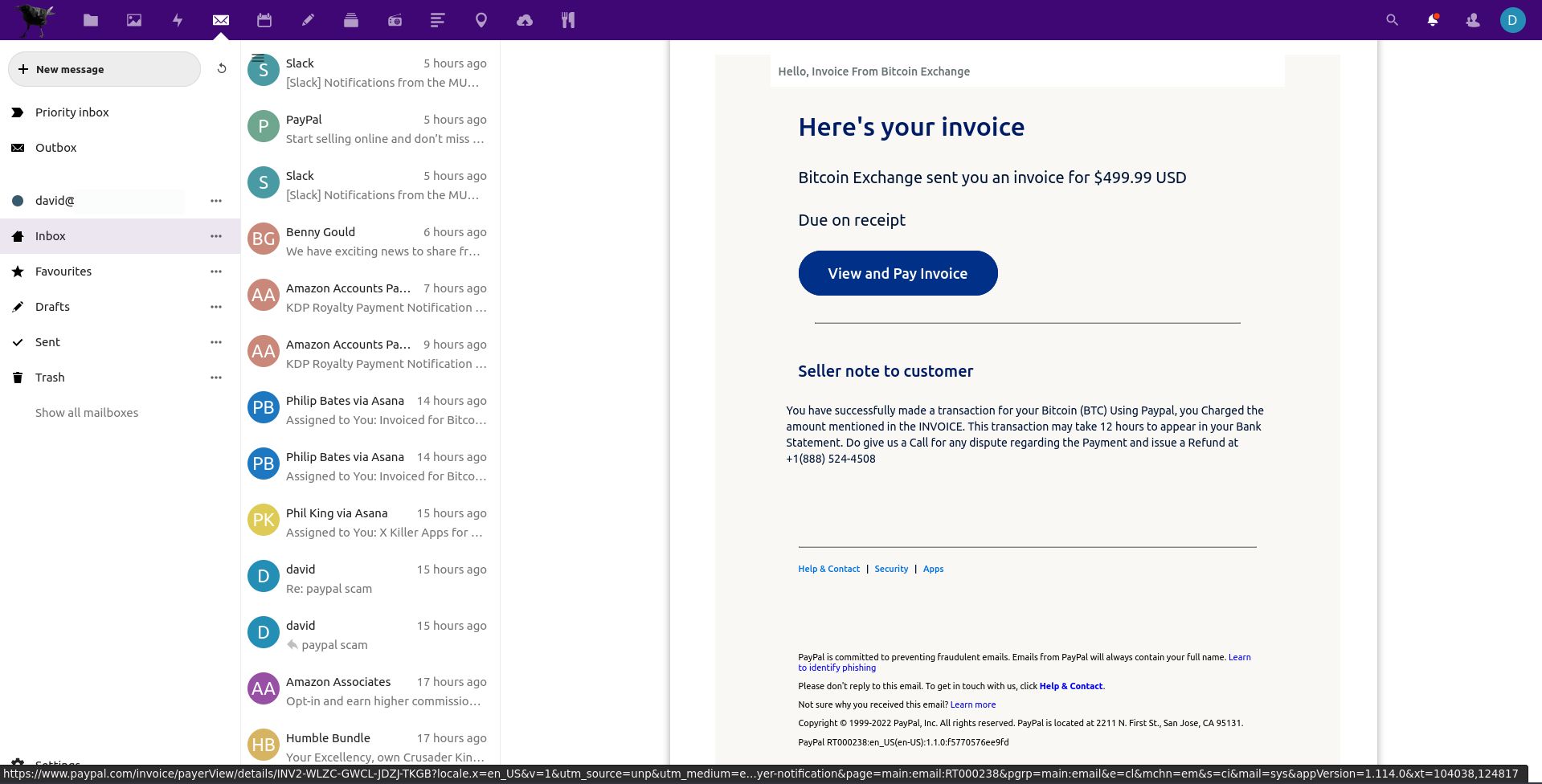Image resolution: width=1542 pixels, height=784 pixels.
Task: Open the Sent folder
Action: pyautogui.click(x=47, y=341)
